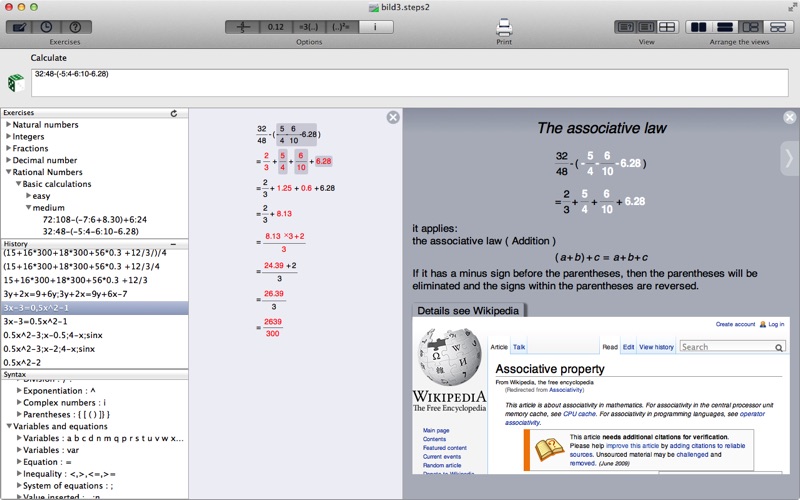Open Wikipedia Read tab

[610, 347]
